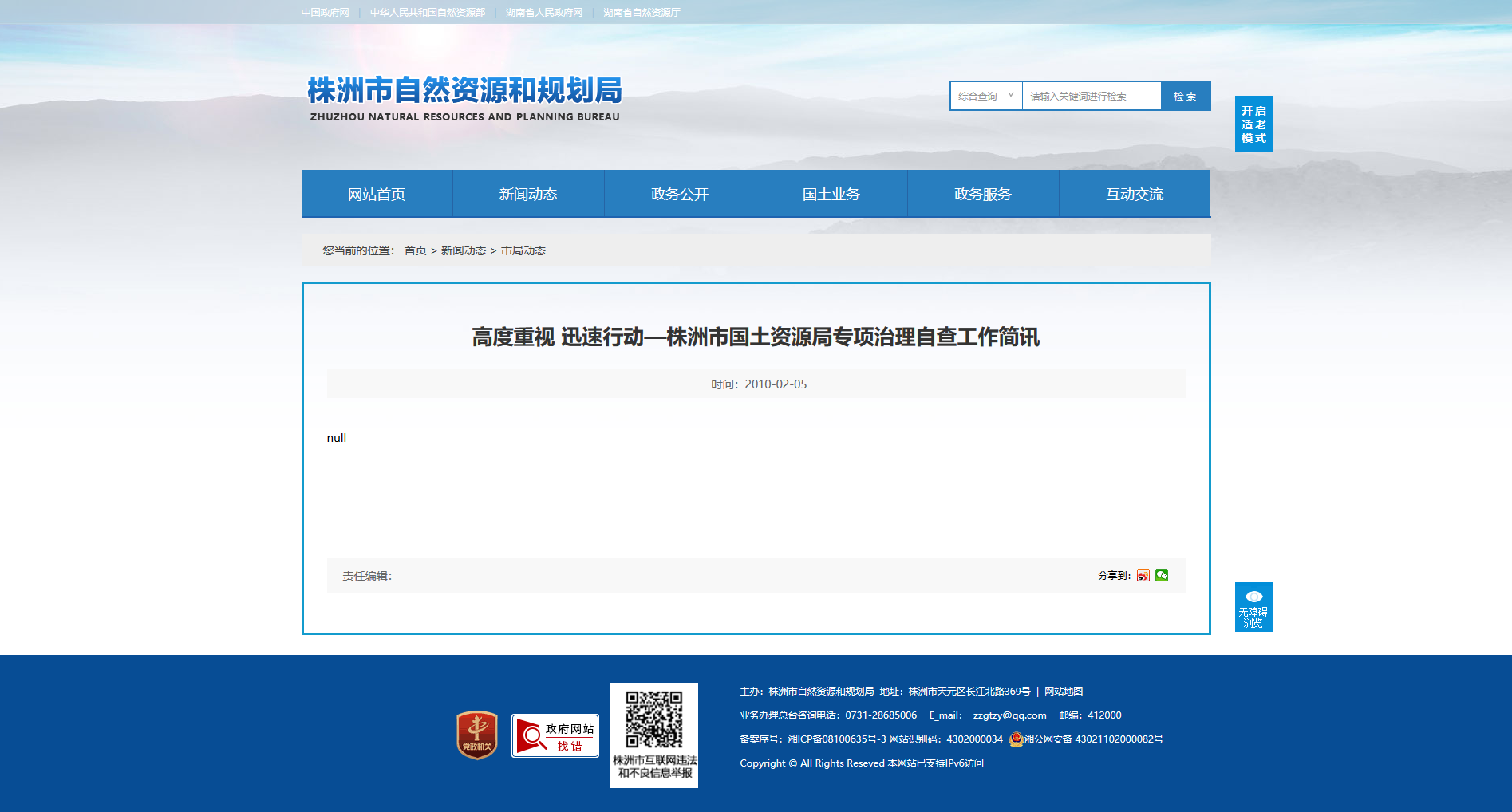This screenshot has width=1512, height=812.
Task: Share article via WeChat icon
Action: (1162, 575)
